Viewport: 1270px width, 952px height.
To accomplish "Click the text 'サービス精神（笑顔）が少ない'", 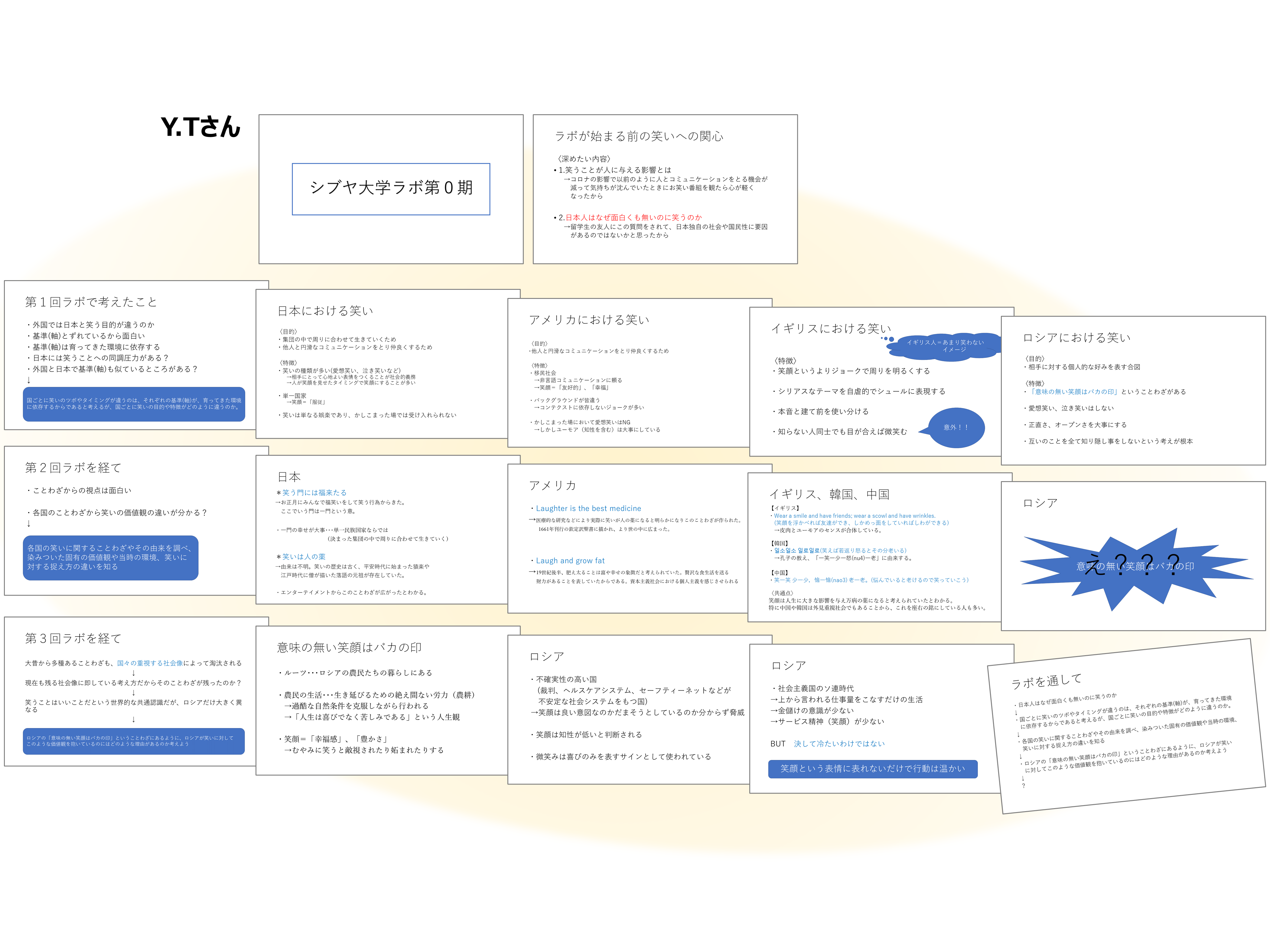I will (831, 722).
